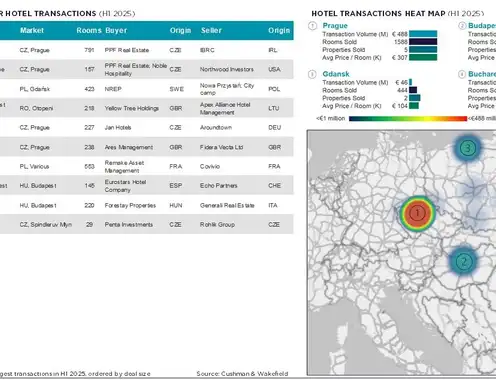Click the red heat map marker numbered 1
This screenshot has height=380, width=496.
tap(417, 213)
